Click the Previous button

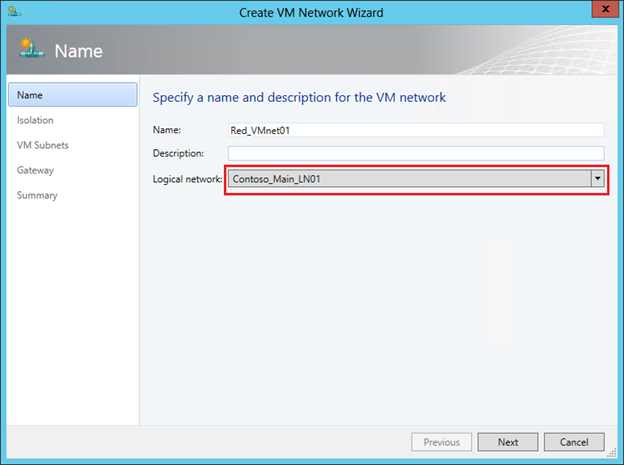click(x=441, y=442)
